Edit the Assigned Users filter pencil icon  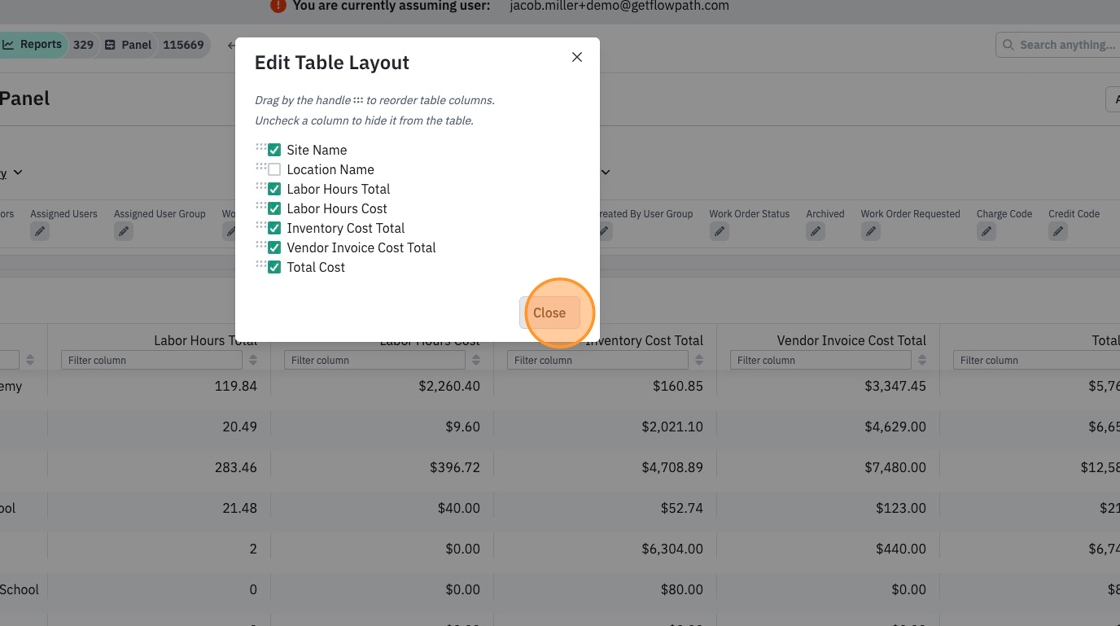(x=40, y=232)
